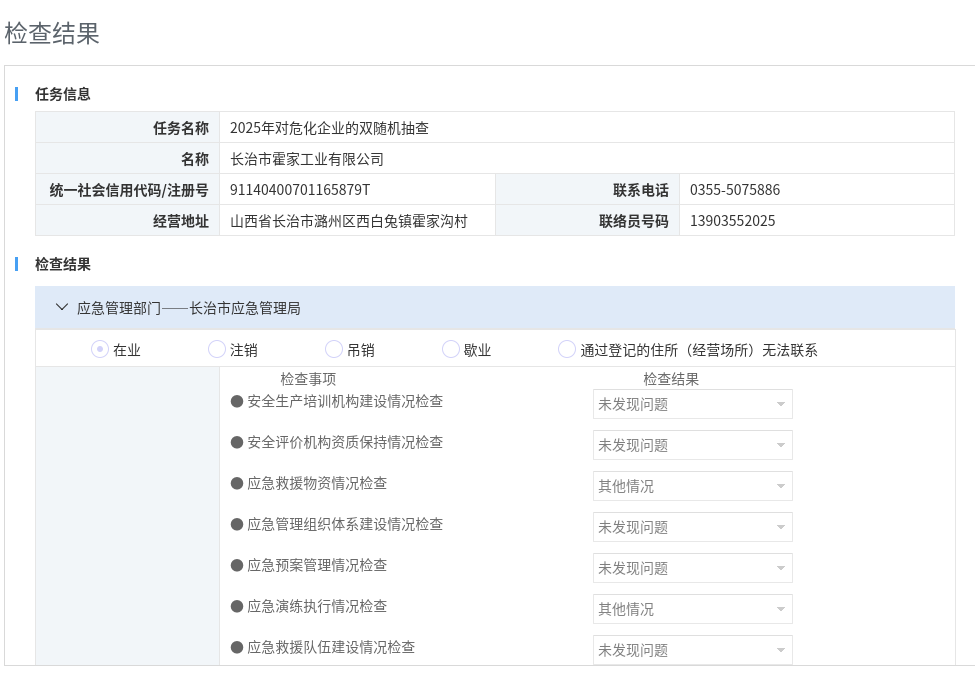Viewport: 975px width, 676px height.
Task: Select the 歇业 radio button
Action: [x=451, y=350]
